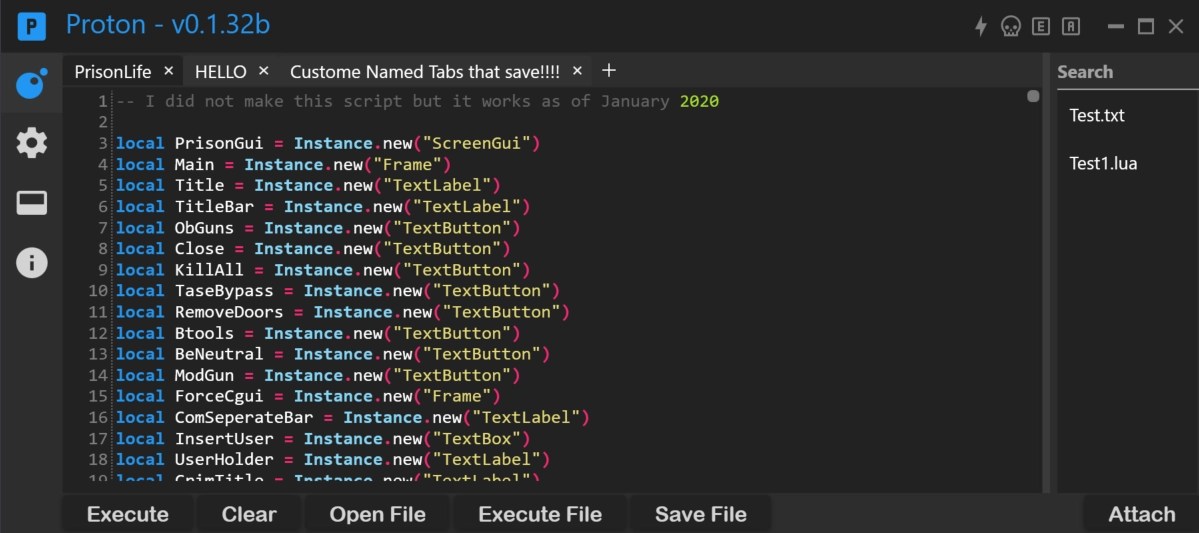This screenshot has width=1199, height=533.
Task: Click the BeNeutral declaration on line 13
Action: [333, 354]
